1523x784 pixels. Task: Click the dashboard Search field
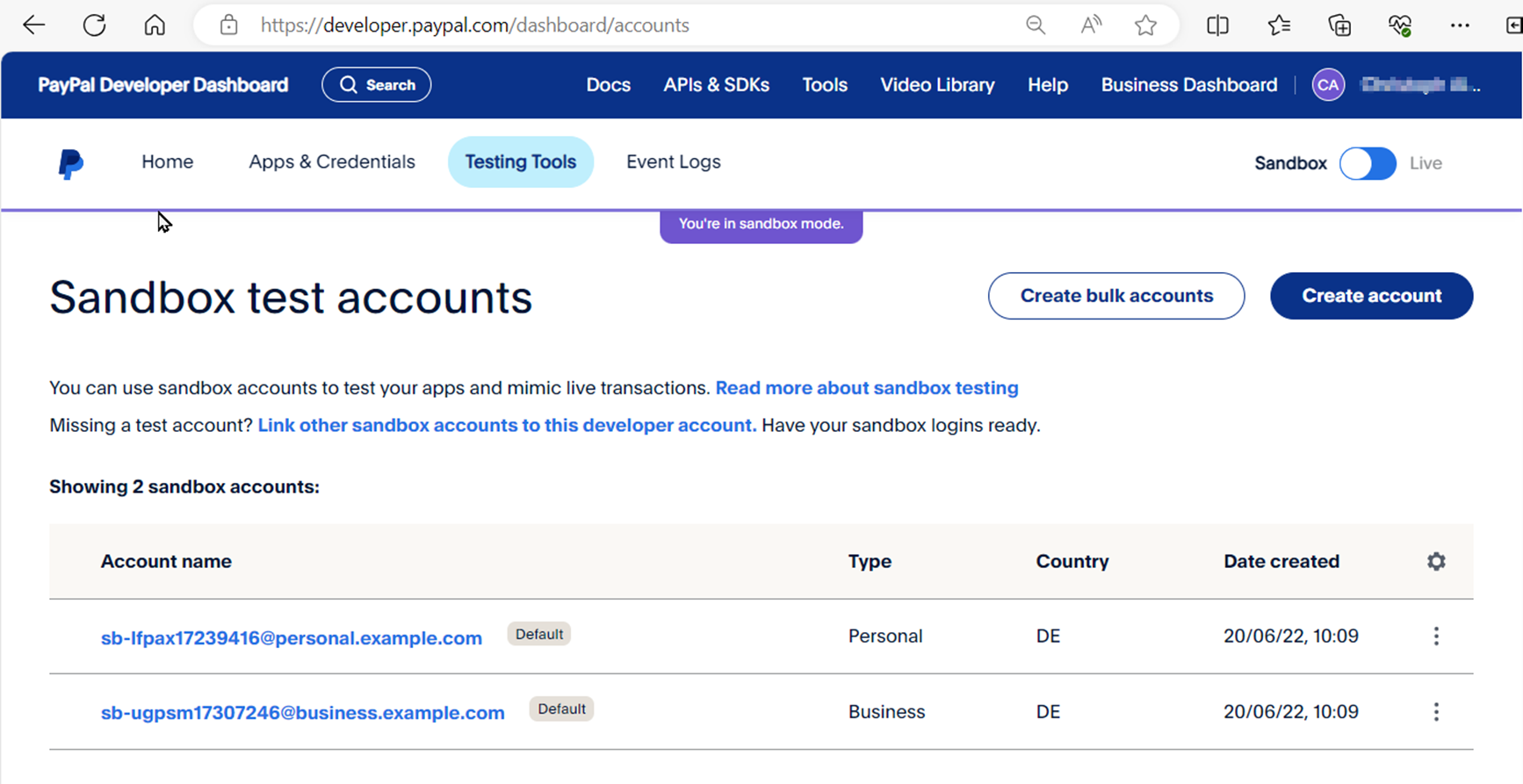coord(376,85)
